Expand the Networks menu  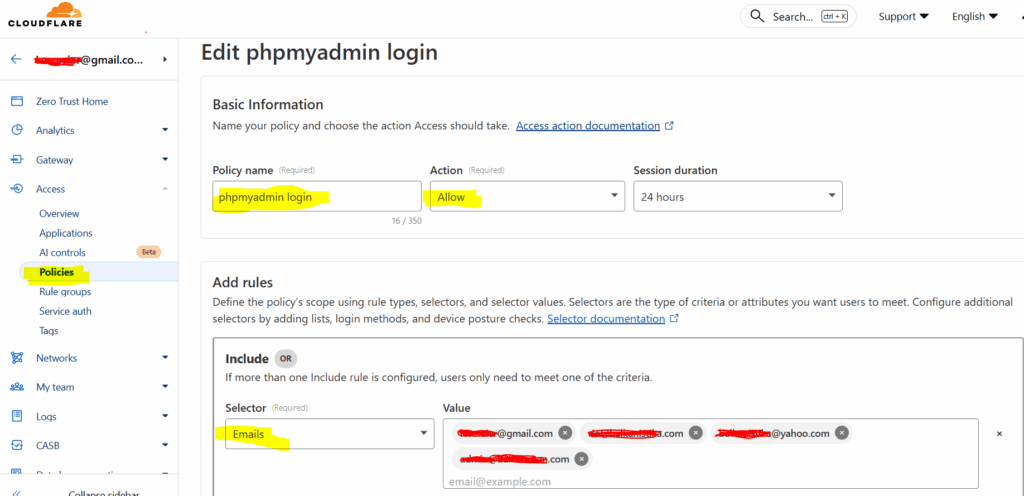point(165,358)
